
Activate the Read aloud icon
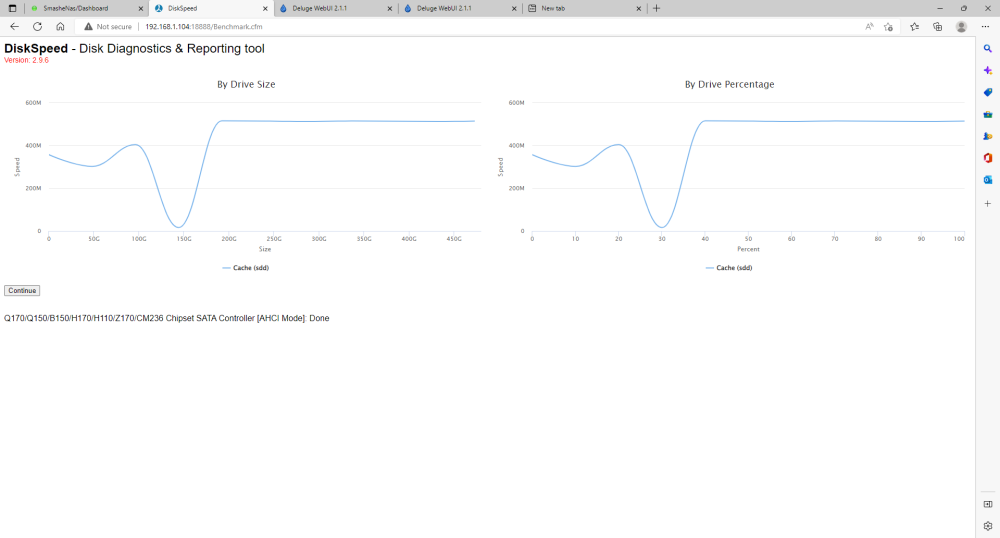click(x=869, y=27)
